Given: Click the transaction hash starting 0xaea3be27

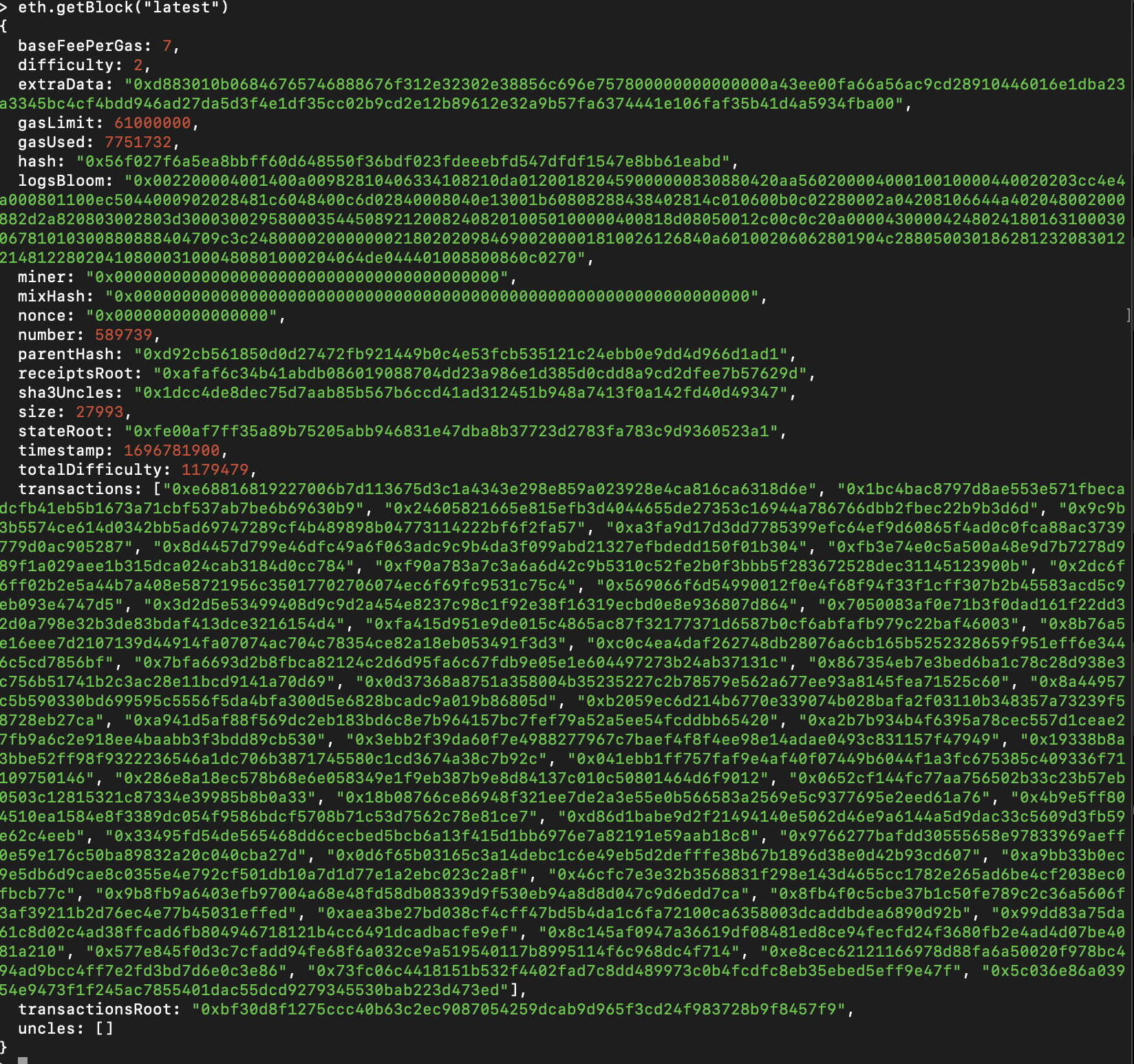Looking at the screenshot, I should point(644,913).
